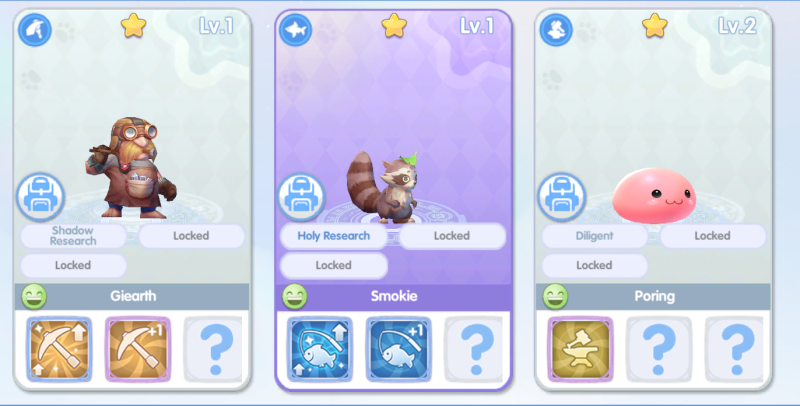
Task: Click Smokie's unknown question mark skill slot
Action: [x=476, y=349]
